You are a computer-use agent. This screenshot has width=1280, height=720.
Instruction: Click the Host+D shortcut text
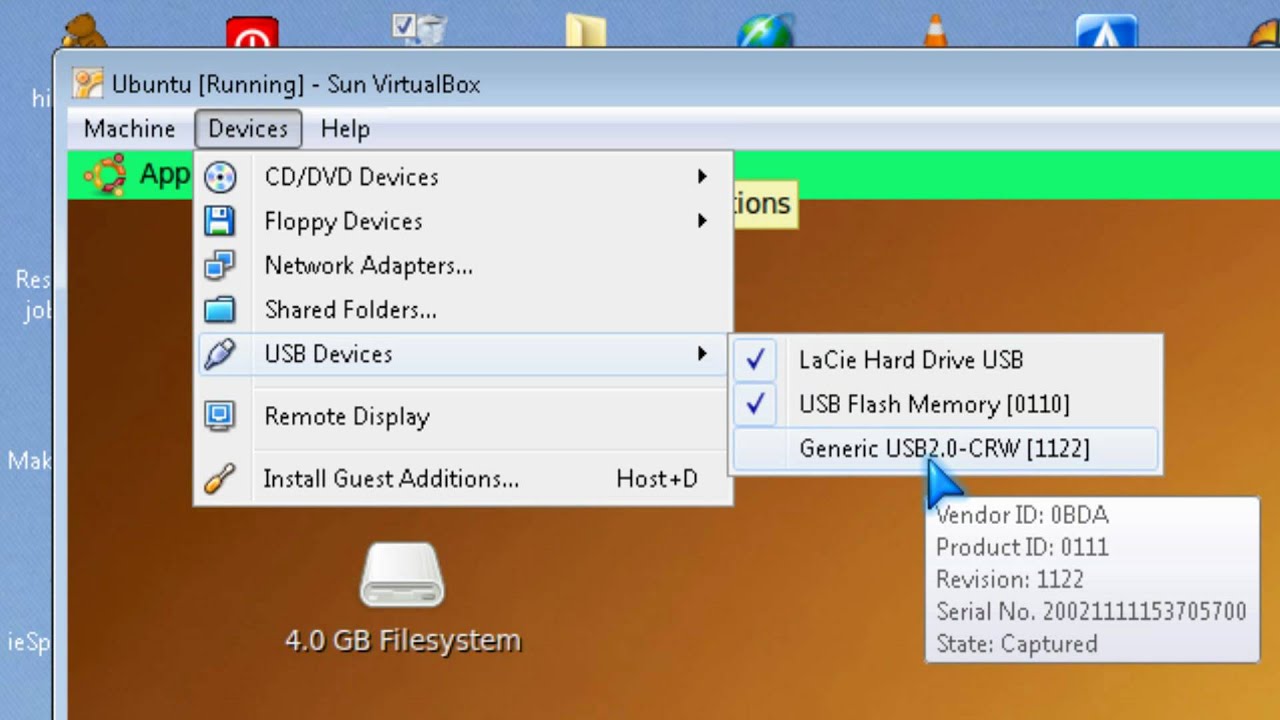(657, 479)
